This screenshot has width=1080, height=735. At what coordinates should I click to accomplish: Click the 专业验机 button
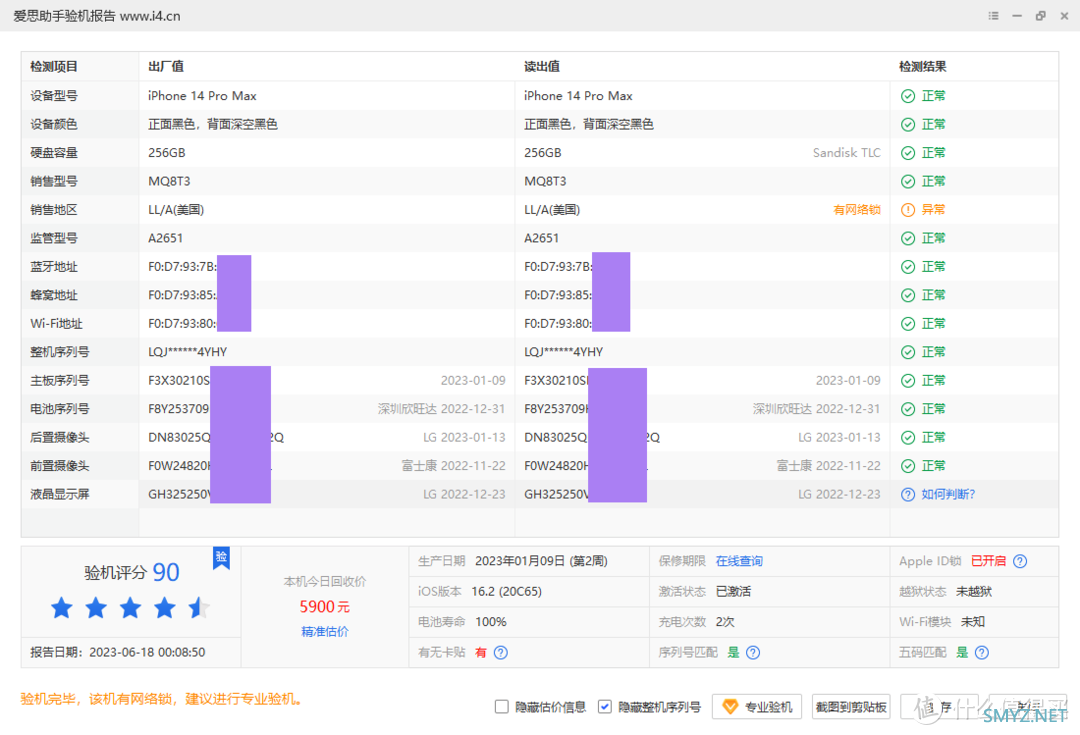(x=757, y=707)
